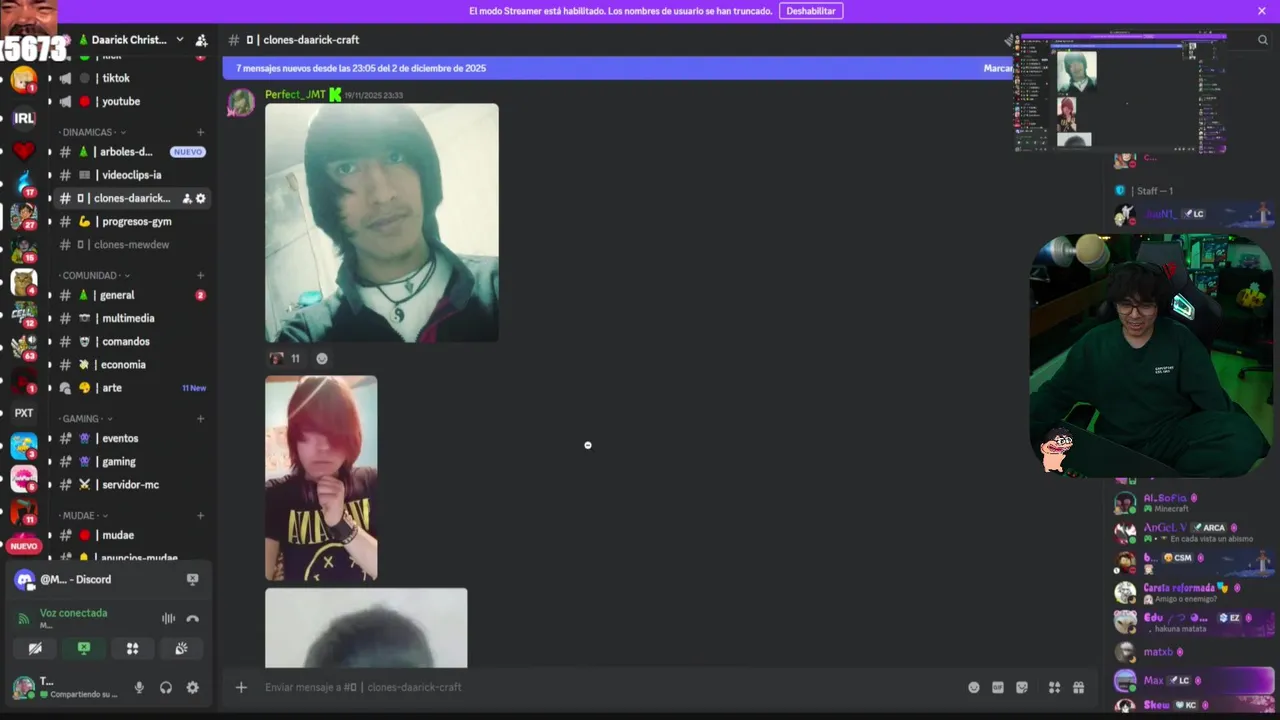This screenshot has width=1280, height=720.
Task: Add a channel to the GAMING category
Action: click(200, 418)
